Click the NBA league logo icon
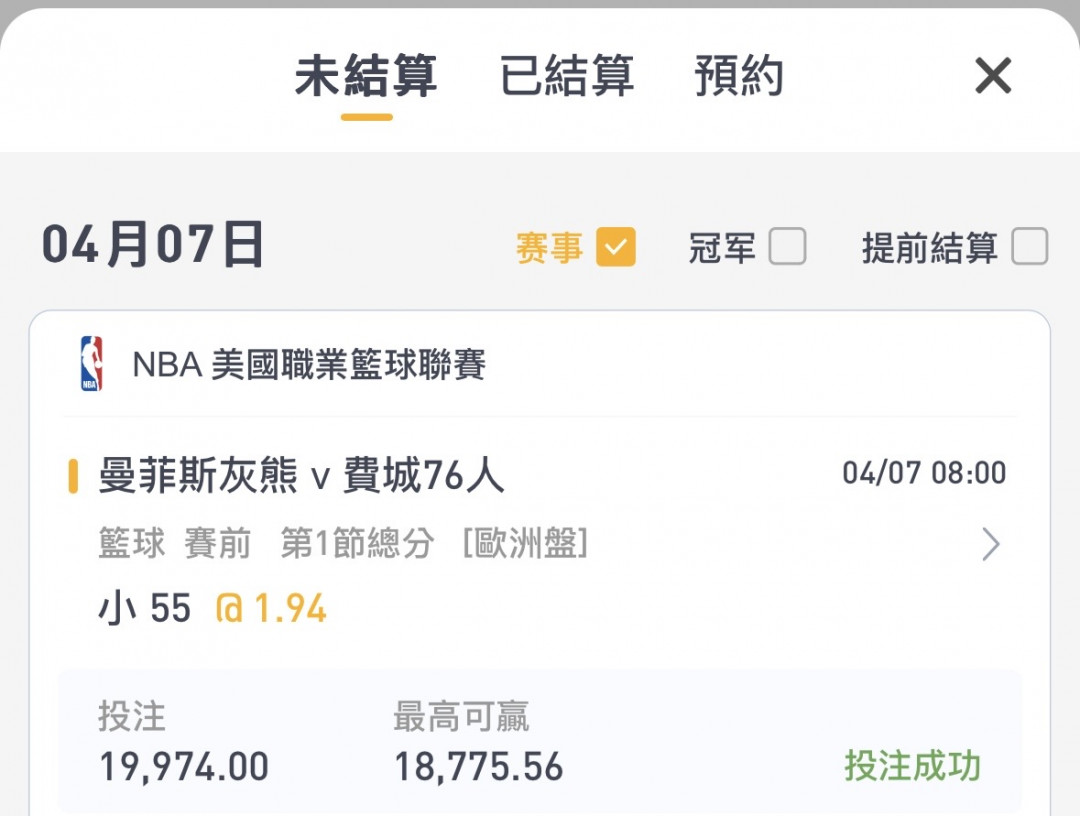 click(x=91, y=364)
